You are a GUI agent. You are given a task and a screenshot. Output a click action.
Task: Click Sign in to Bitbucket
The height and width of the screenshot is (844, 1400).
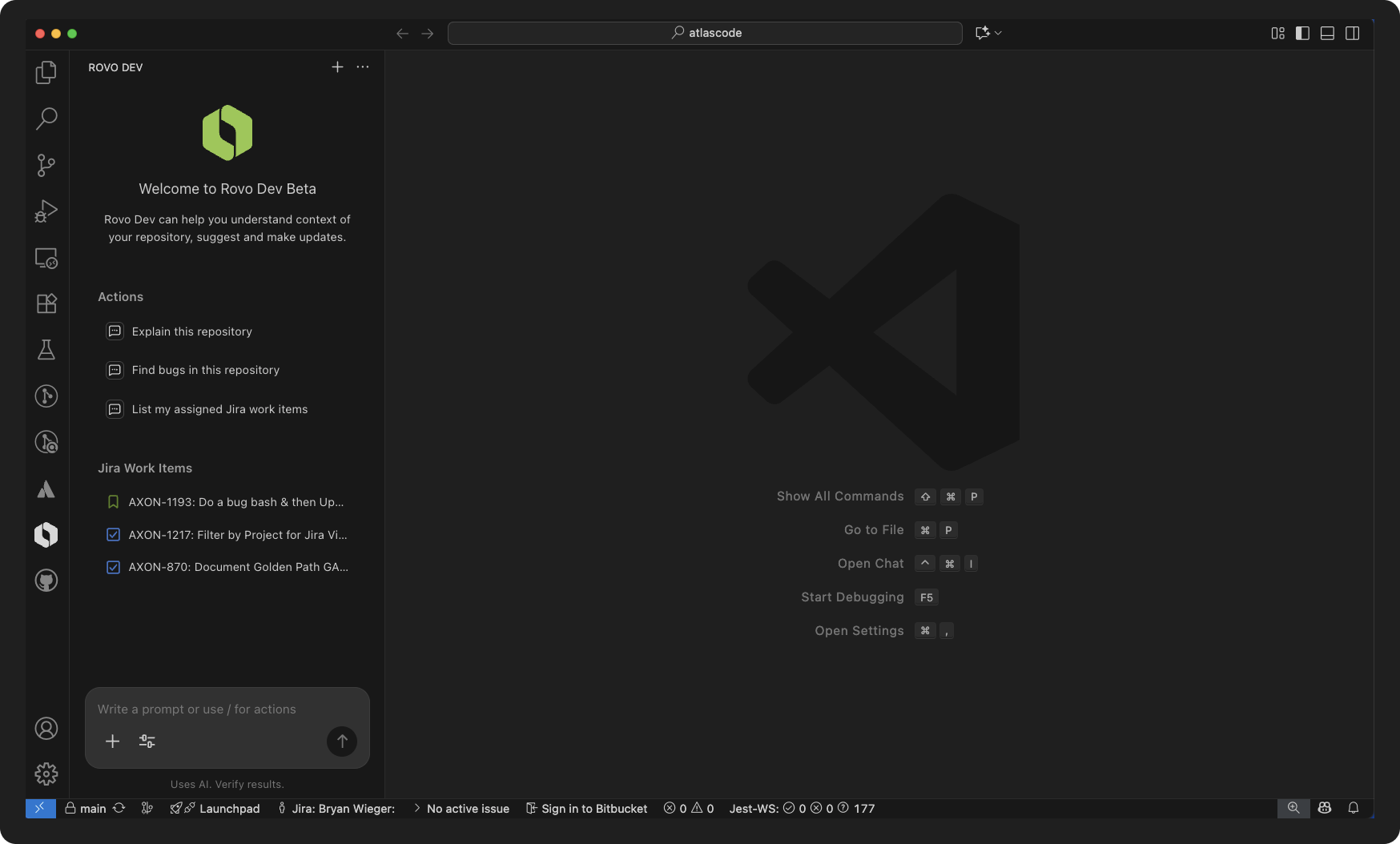[586, 809]
